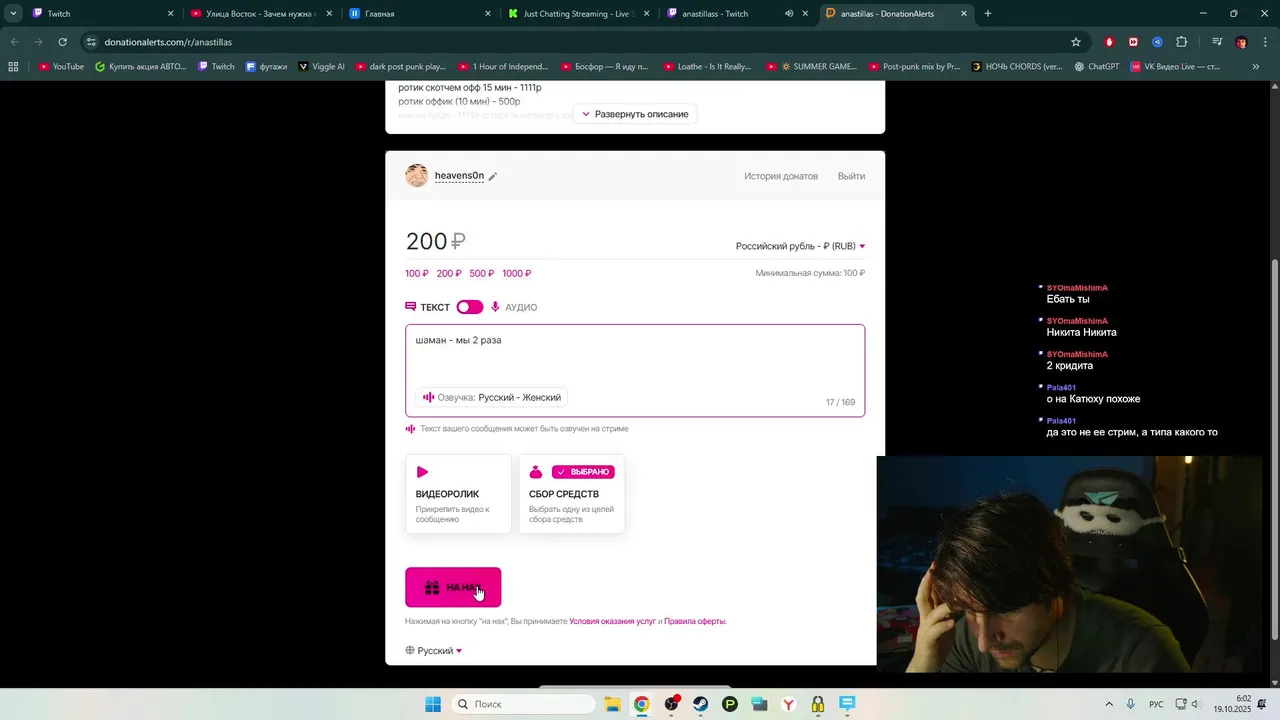Screen dimensions: 1280x720
Task: Click the РУС keyboard language indicator
Action: tap(1156, 704)
